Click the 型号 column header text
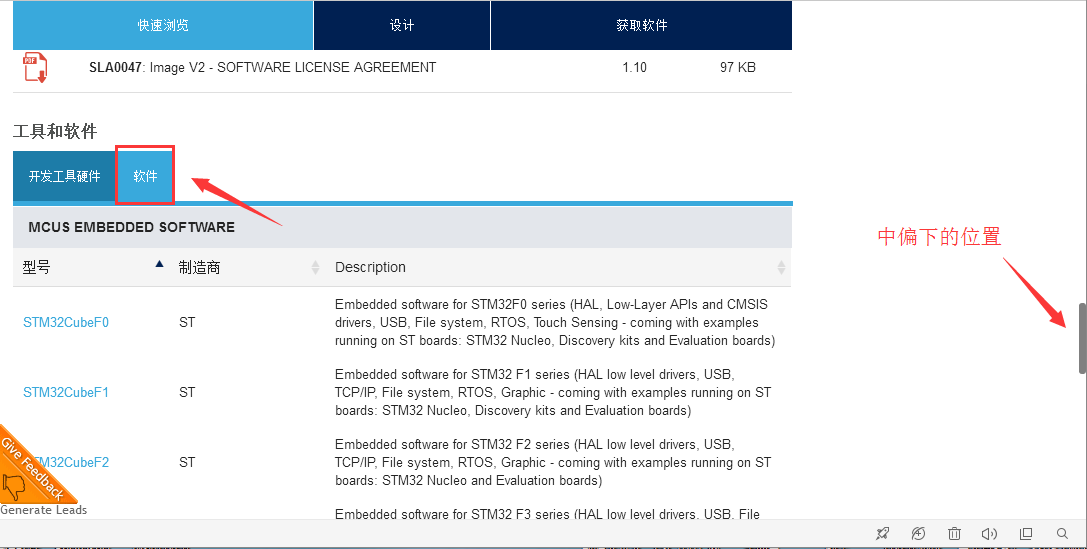The image size is (1087, 549). [36, 267]
